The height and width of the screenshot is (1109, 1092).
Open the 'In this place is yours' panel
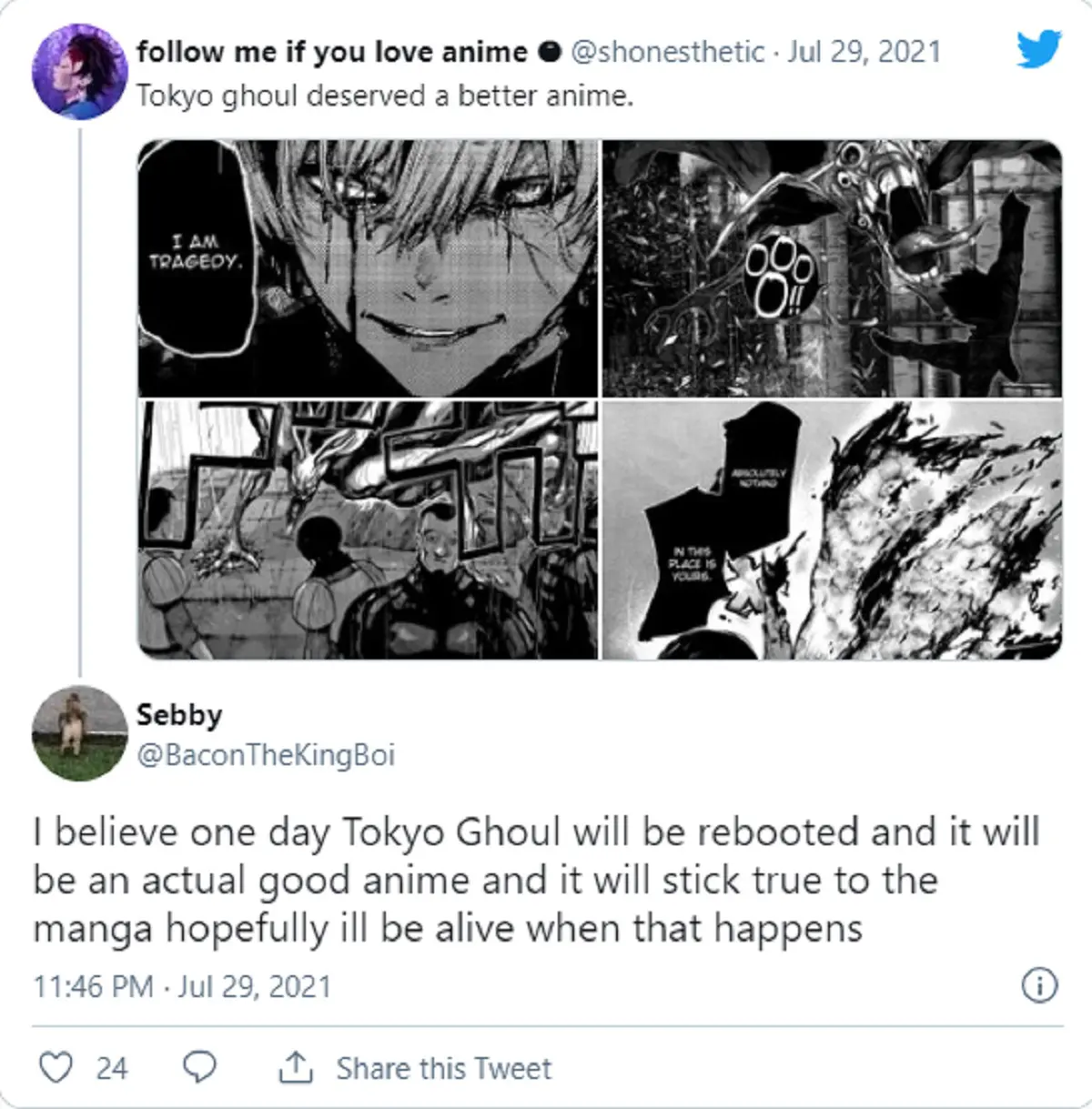(832, 529)
